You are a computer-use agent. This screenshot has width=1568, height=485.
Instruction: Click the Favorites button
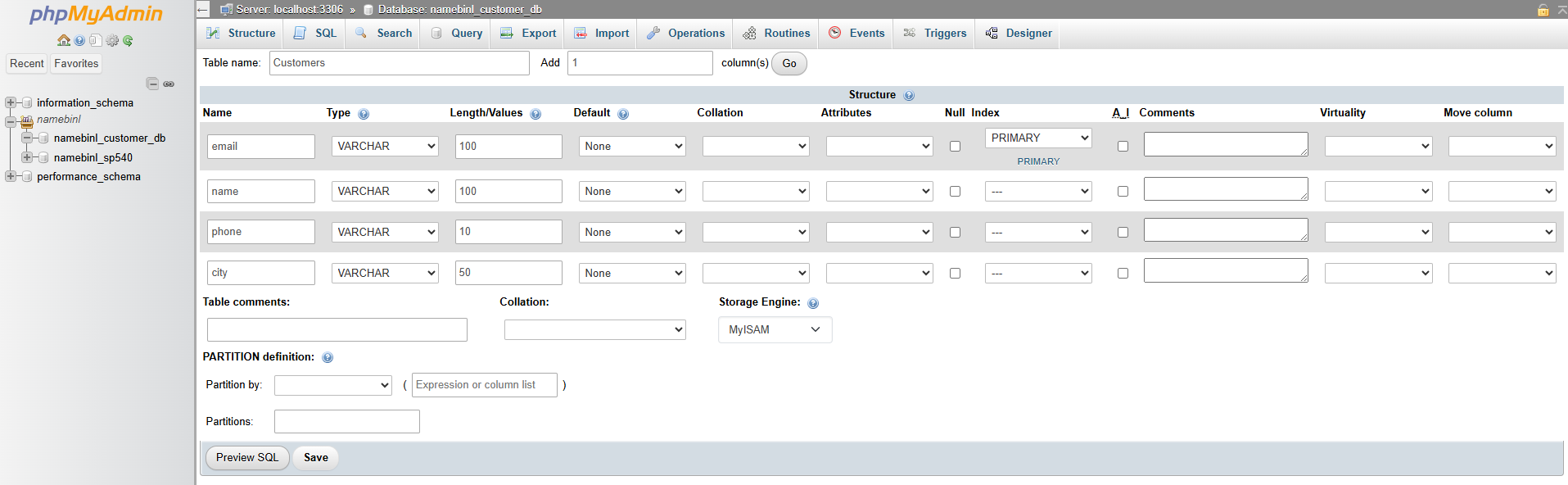point(76,63)
